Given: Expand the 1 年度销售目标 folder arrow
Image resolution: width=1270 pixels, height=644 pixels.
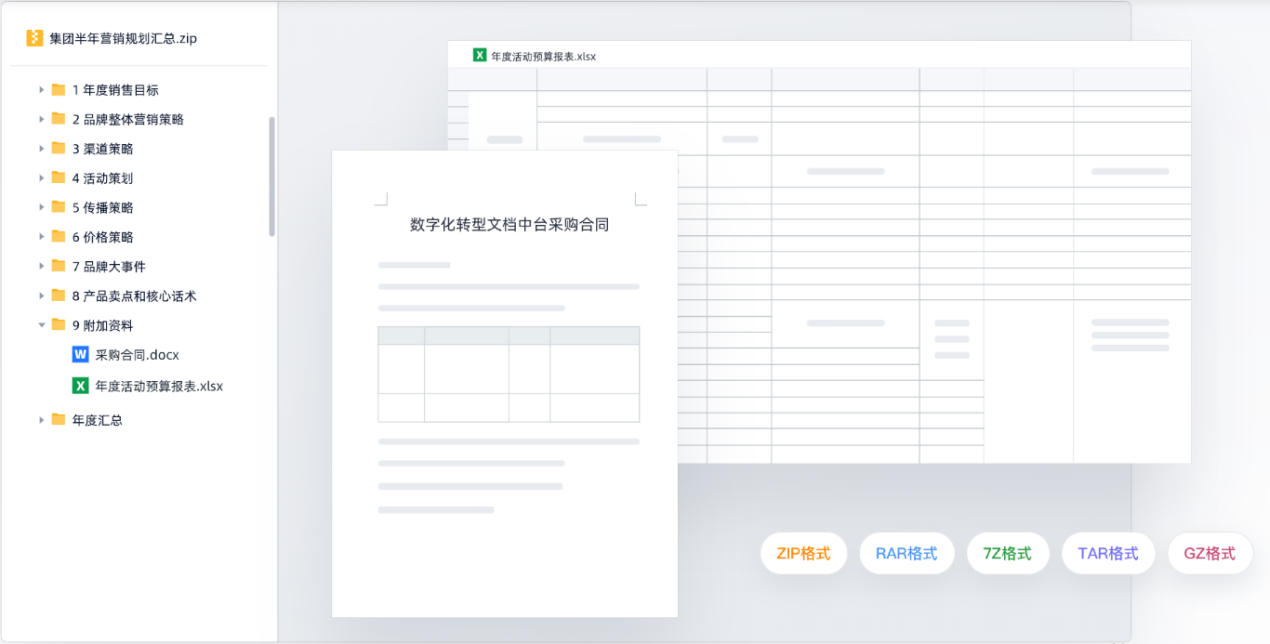Looking at the screenshot, I should coord(42,89).
